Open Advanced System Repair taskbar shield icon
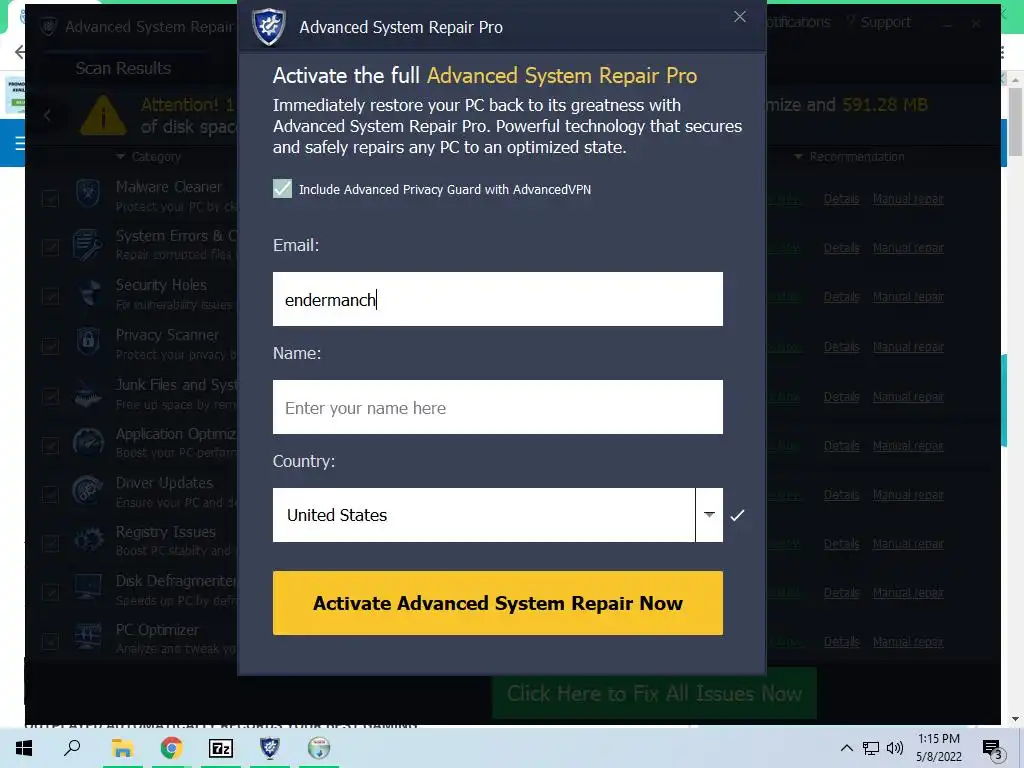 (x=270, y=748)
